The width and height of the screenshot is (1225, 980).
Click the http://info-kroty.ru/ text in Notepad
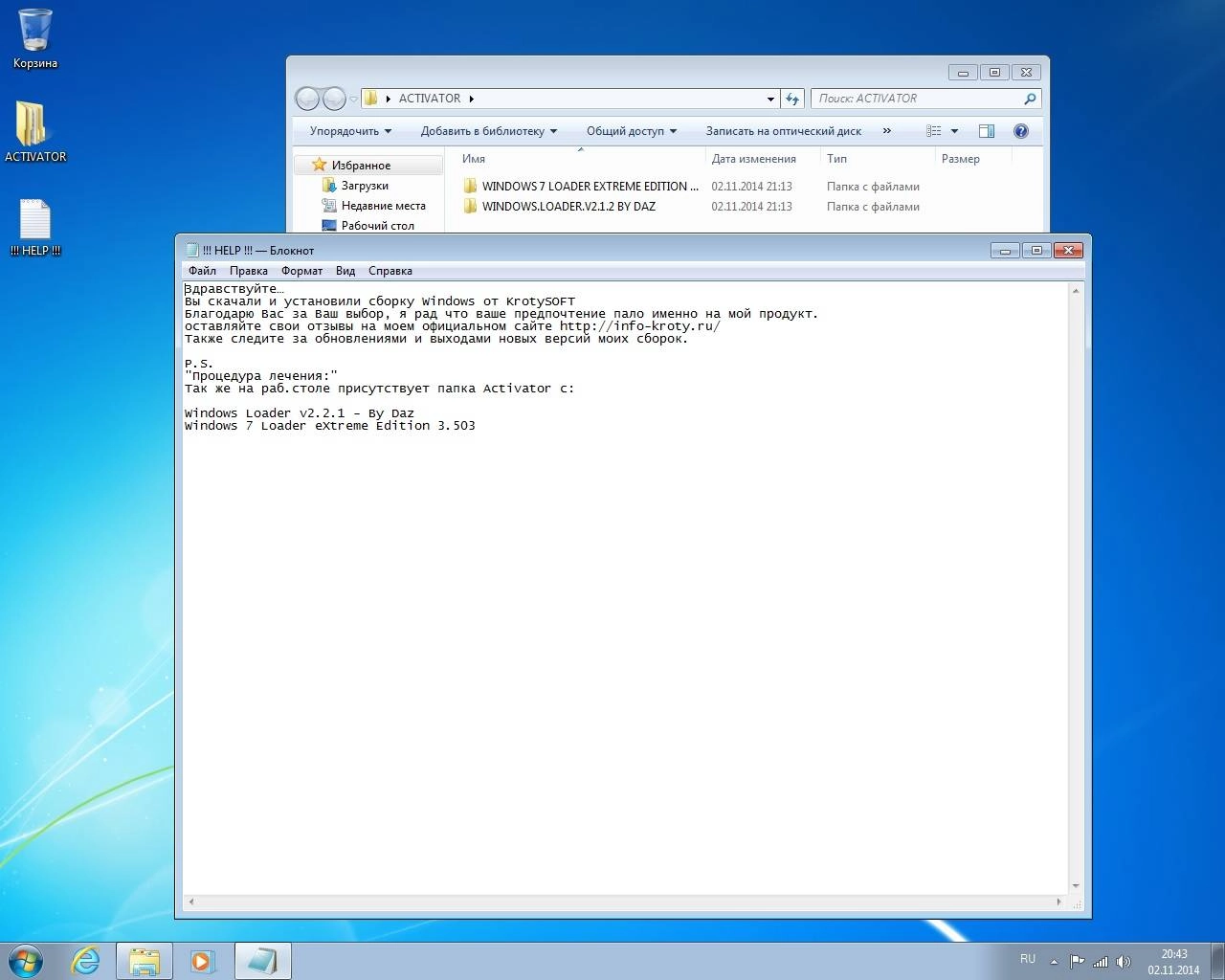pos(640,326)
